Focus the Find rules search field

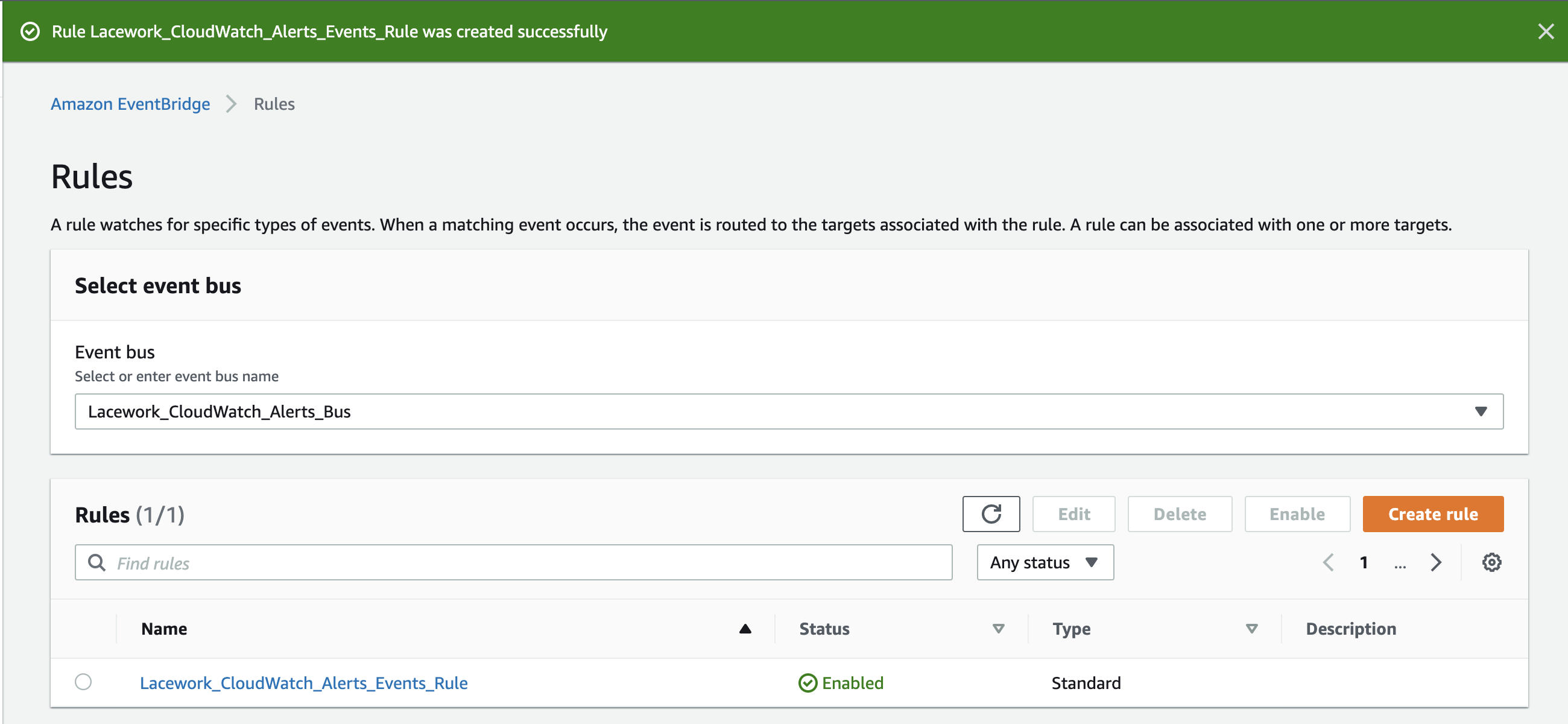pos(514,563)
